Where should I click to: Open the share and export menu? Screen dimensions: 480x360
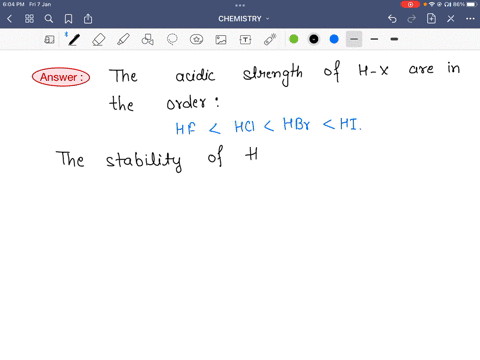coord(88,19)
